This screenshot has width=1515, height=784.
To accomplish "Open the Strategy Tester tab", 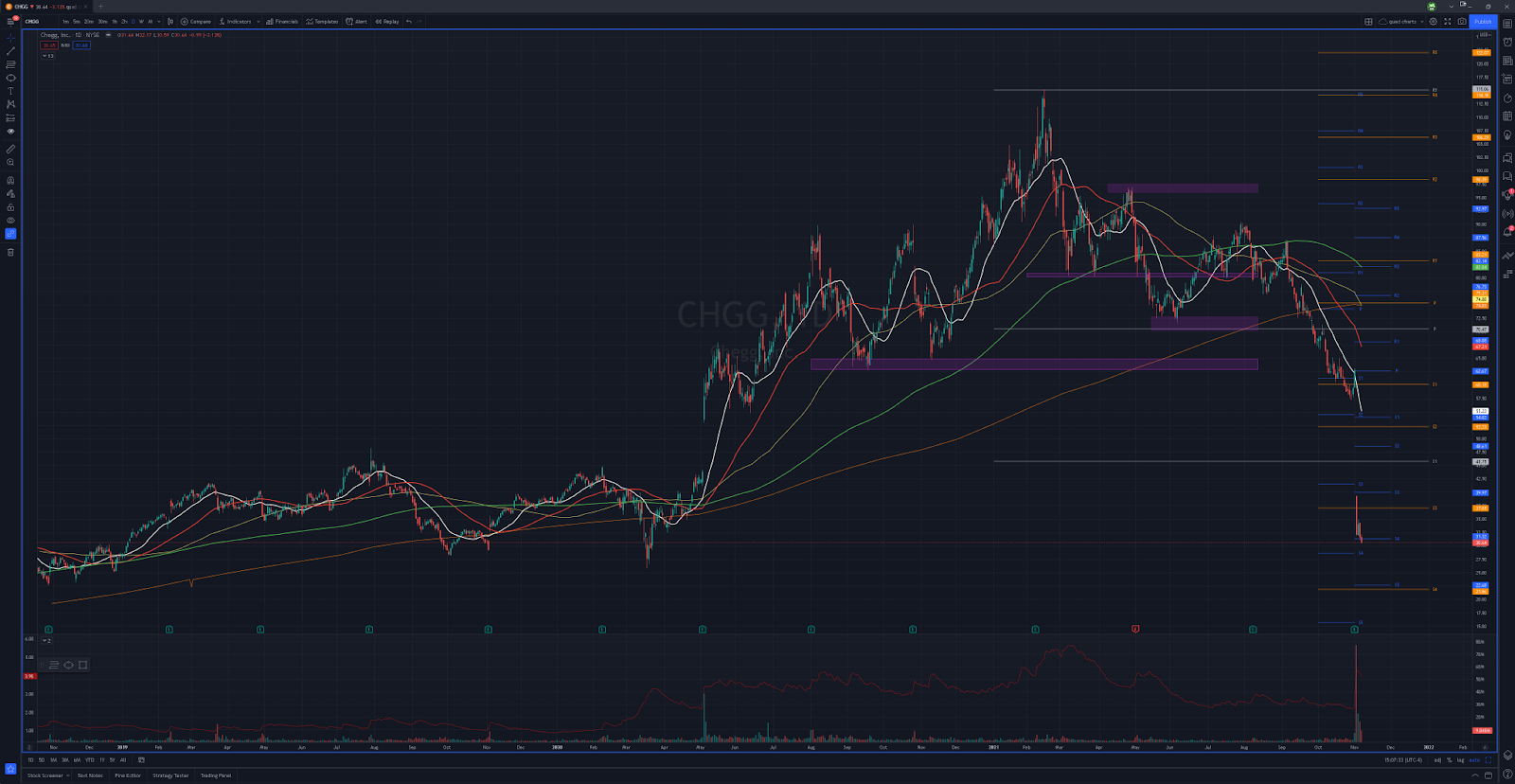I will 170,775.
